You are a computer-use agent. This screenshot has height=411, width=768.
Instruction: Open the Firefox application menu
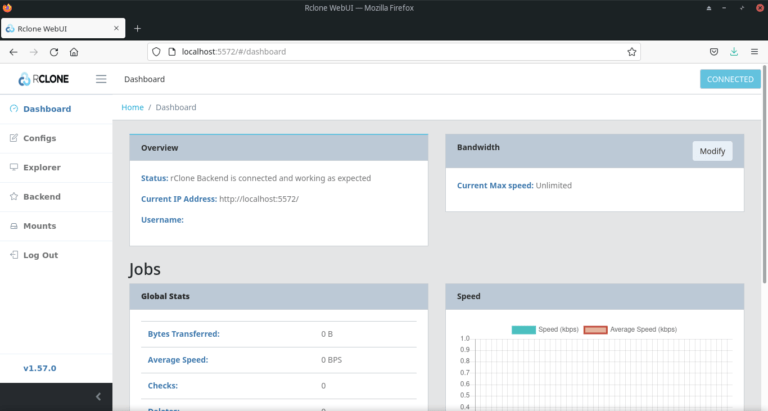pyautogui.click(x=755, y=52)
